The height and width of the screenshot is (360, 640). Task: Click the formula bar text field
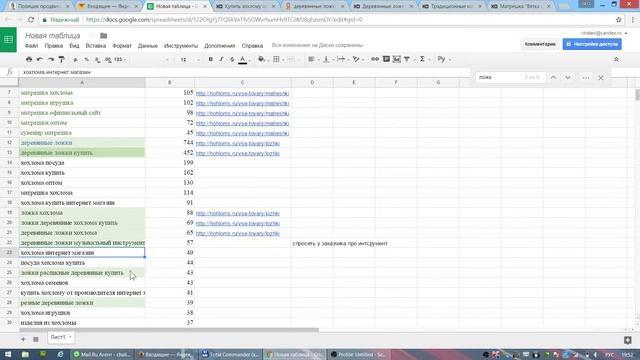coord(245,72)
